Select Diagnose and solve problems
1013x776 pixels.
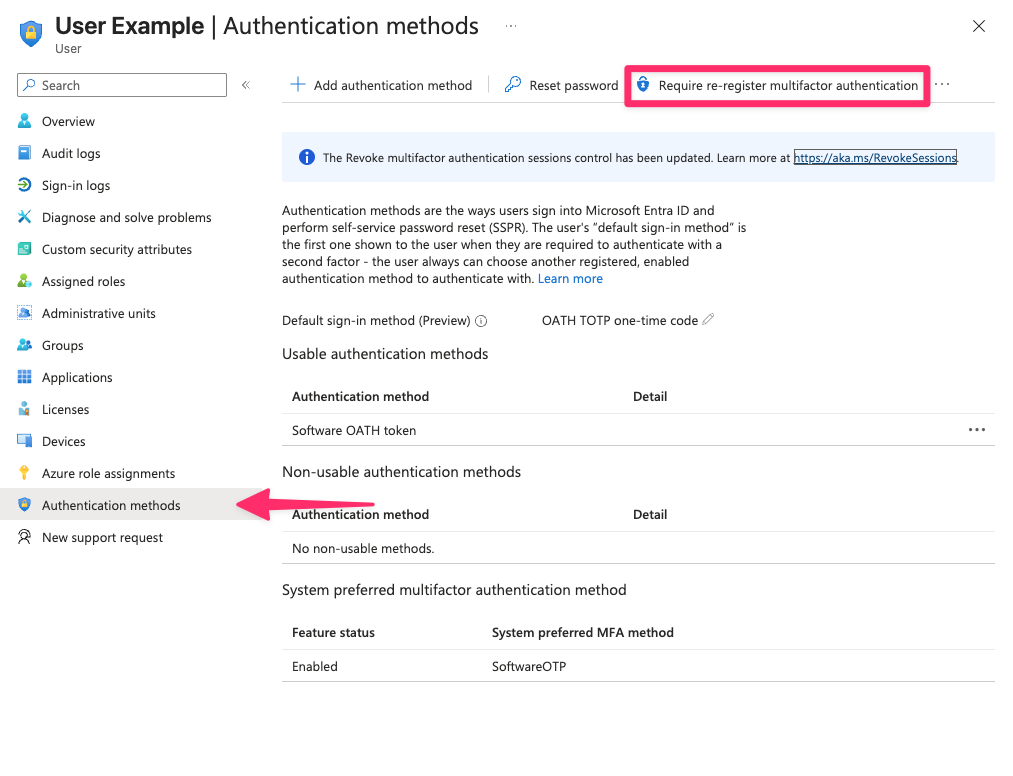tap(125, 217)
